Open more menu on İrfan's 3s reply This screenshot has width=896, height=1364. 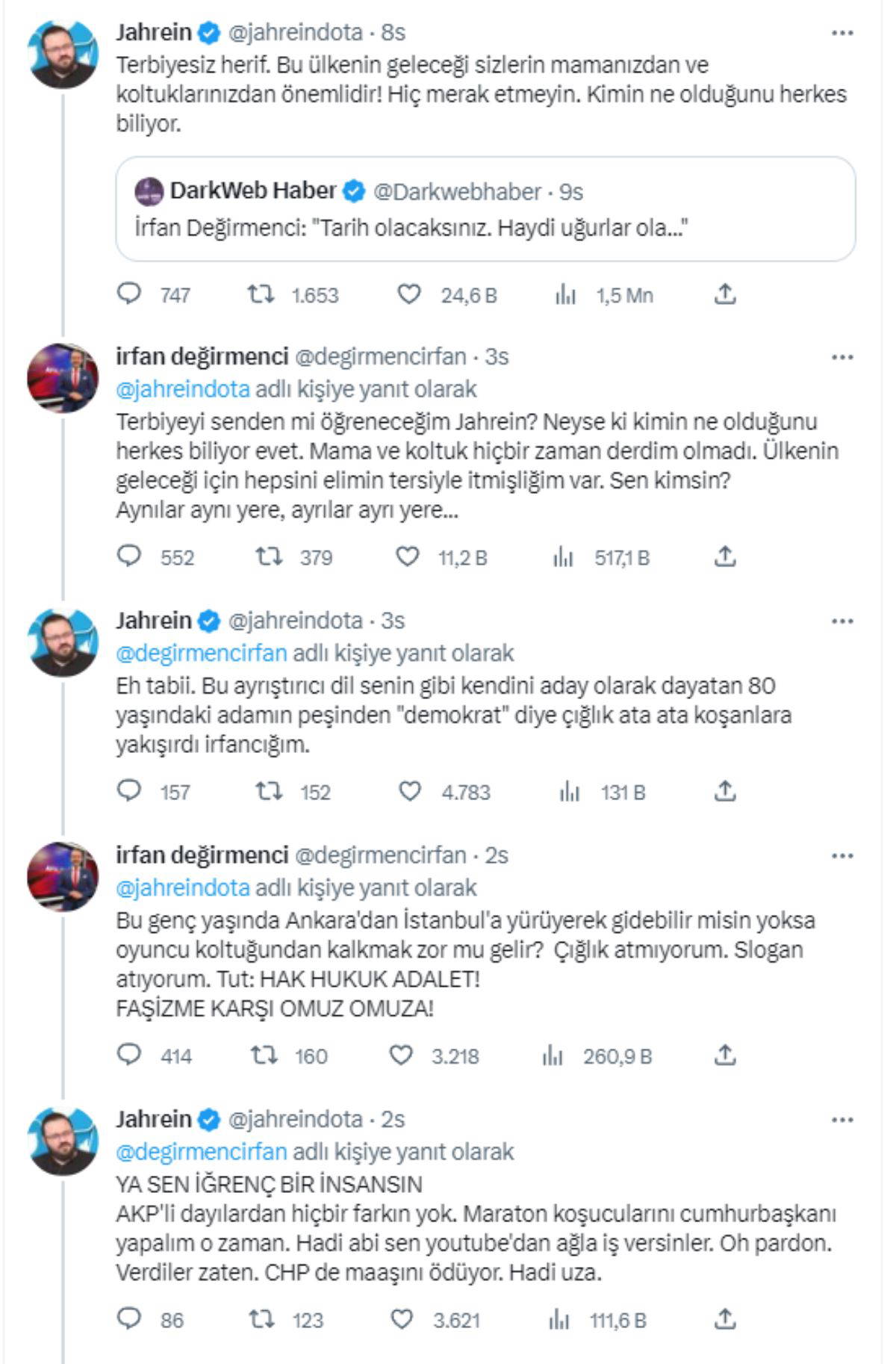[841, 357]
